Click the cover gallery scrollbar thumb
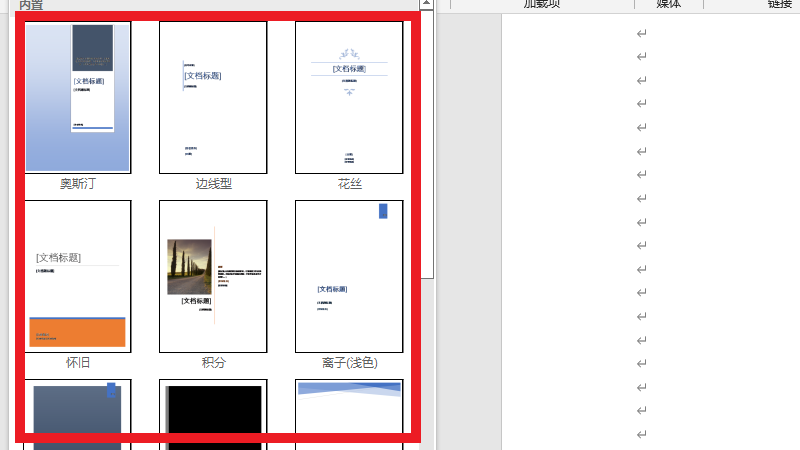This screenshot has width=800, height=450. click(427, 140)
